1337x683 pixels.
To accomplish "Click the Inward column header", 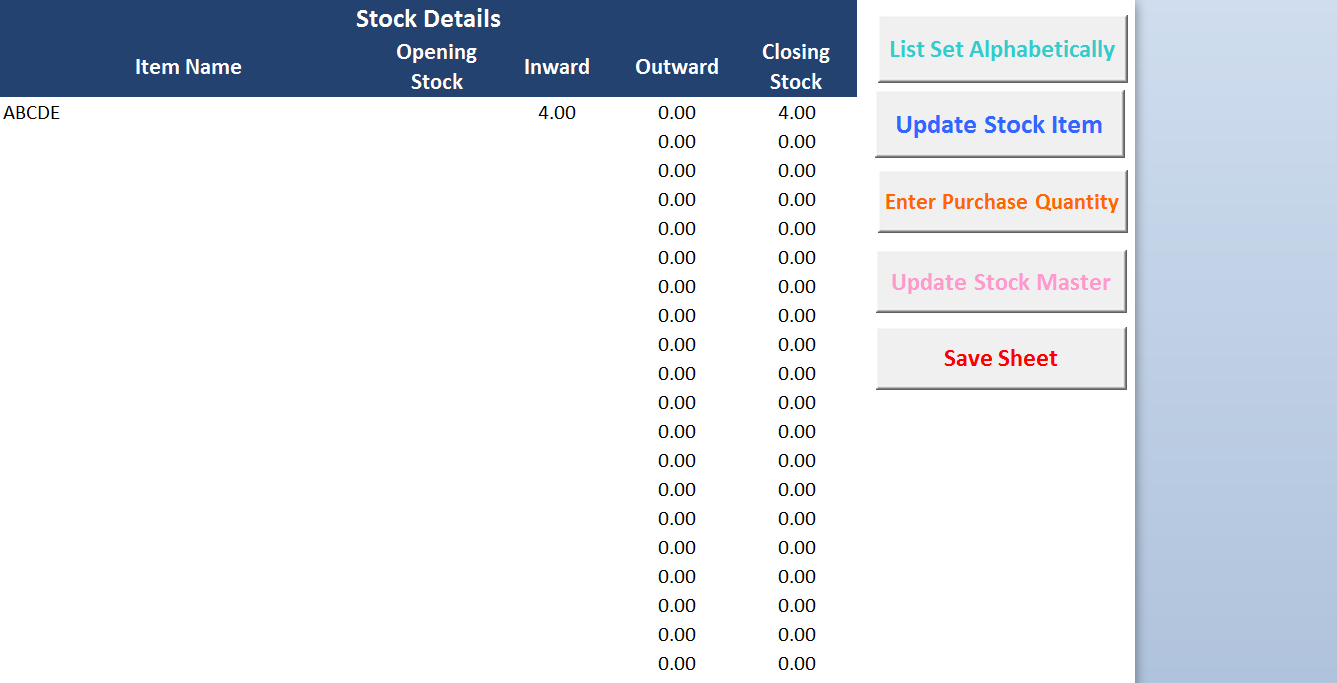I will coord(557,67).
